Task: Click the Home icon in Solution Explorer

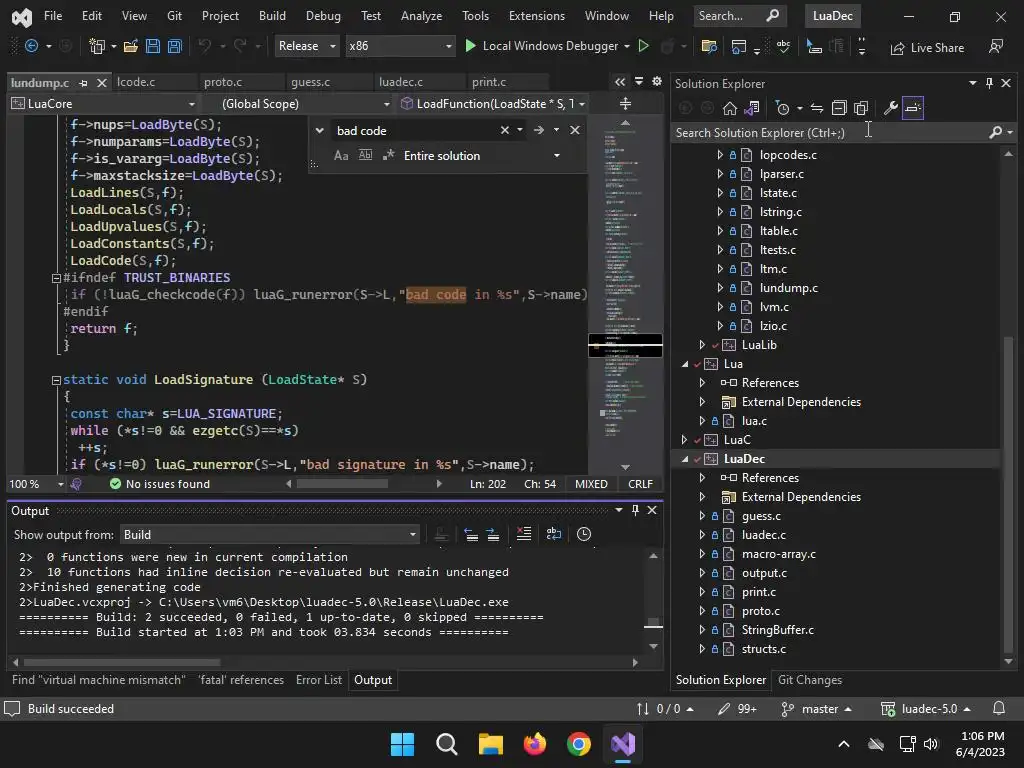Action: (729, 108)
